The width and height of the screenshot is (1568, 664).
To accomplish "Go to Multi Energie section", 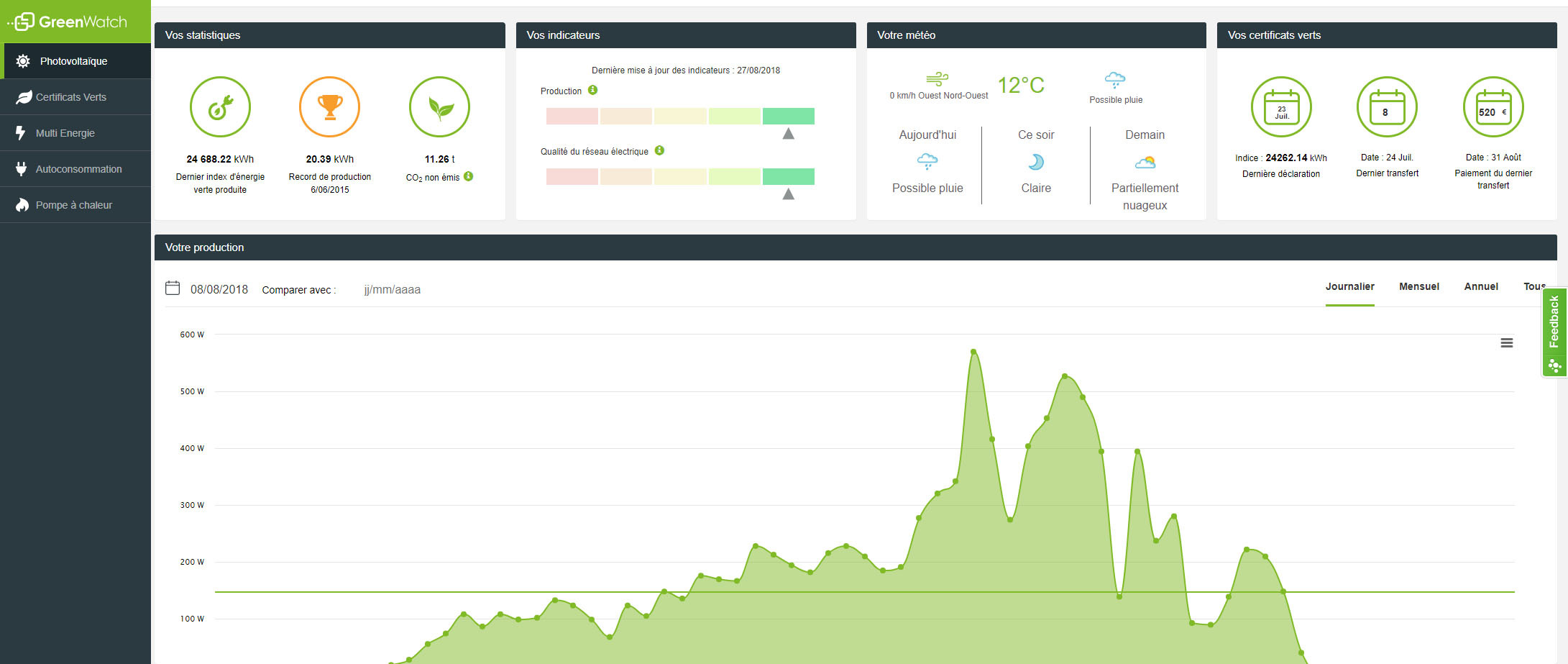I will 65,133.
